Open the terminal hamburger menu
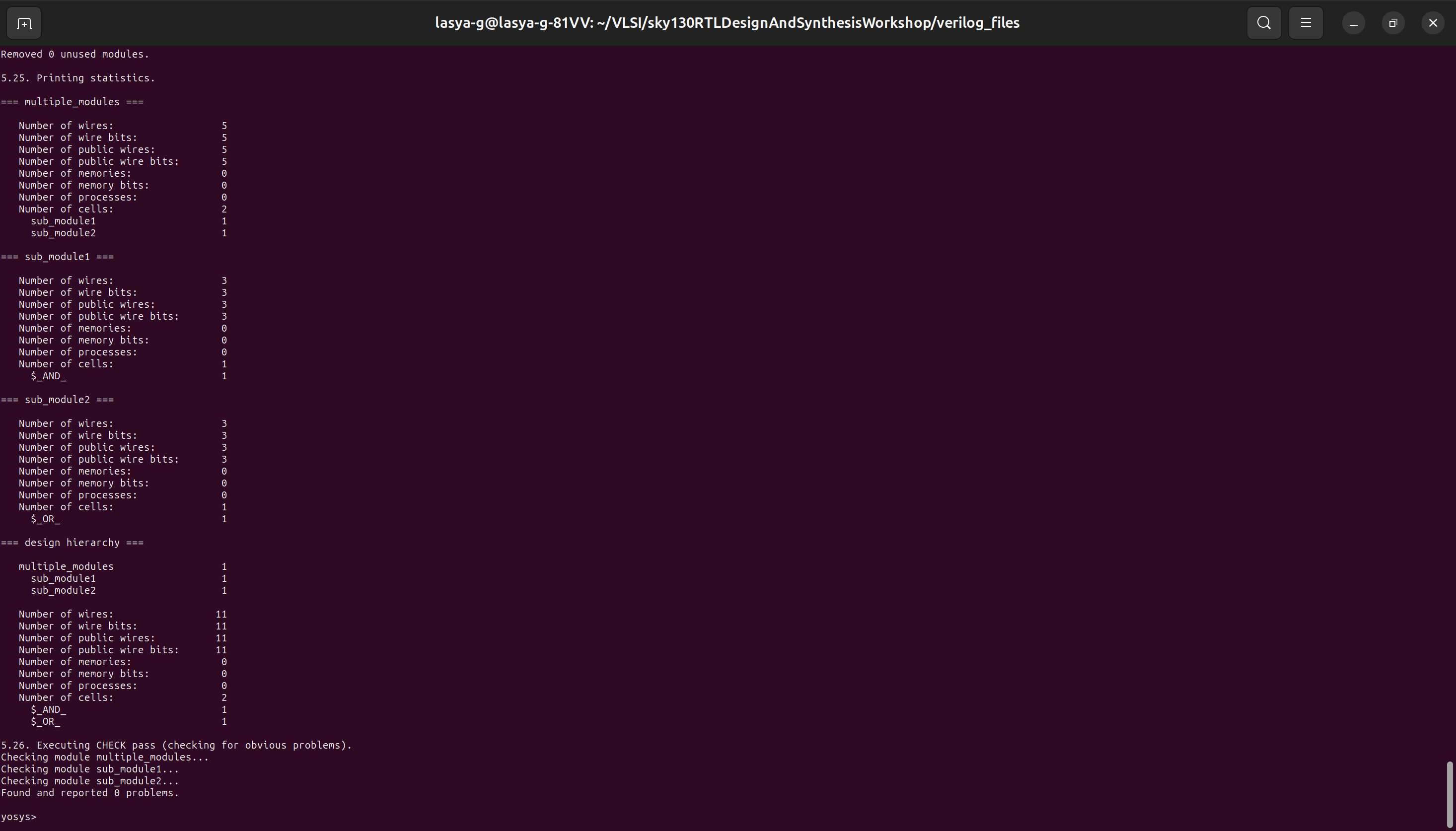 click(x=1306, y=22)
